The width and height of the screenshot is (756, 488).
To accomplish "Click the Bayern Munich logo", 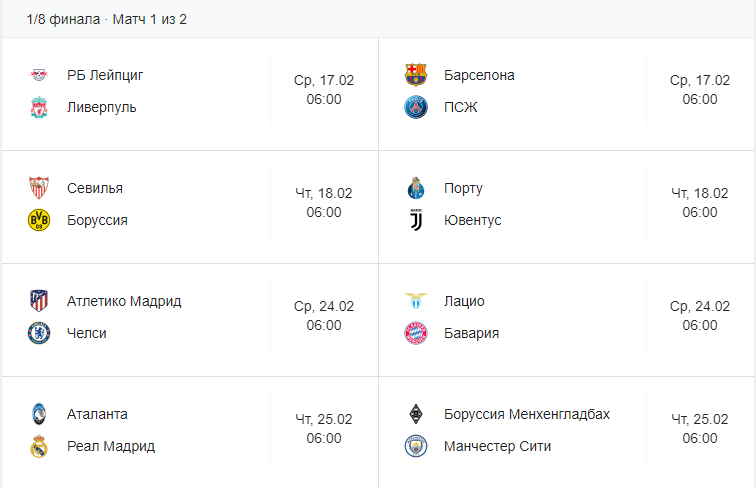I will [x=416, y=333].
